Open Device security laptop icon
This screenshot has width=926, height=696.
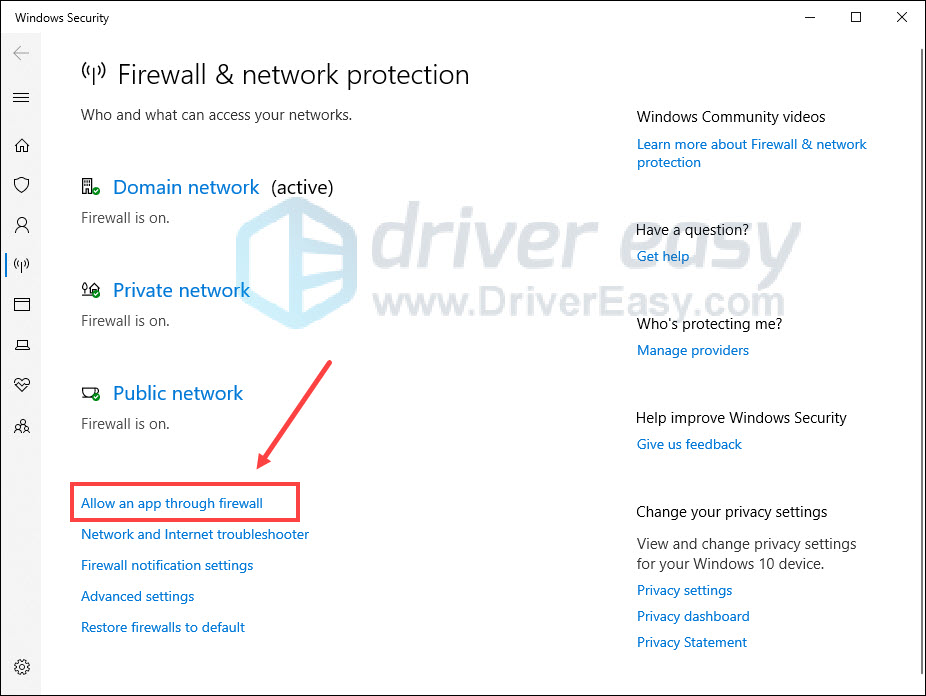(x=22, y=345)
